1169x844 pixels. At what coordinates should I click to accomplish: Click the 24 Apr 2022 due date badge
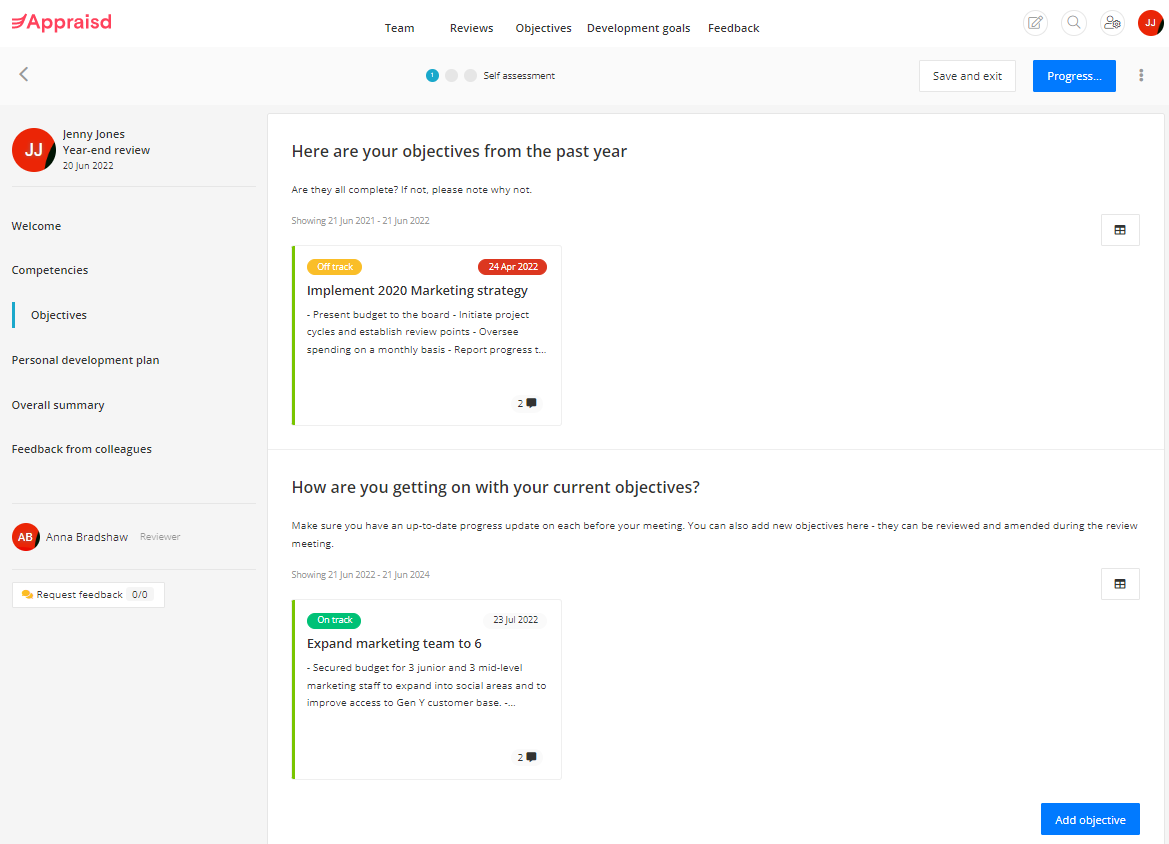click(x=512, y=267)
